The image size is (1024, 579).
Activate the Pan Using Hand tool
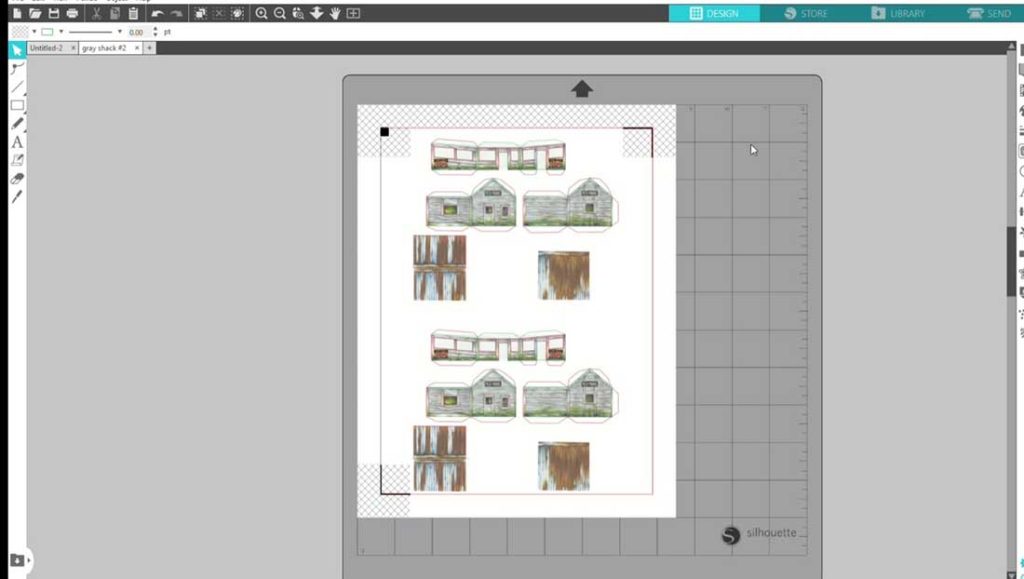pyautogui.click(x=334, y=13)
